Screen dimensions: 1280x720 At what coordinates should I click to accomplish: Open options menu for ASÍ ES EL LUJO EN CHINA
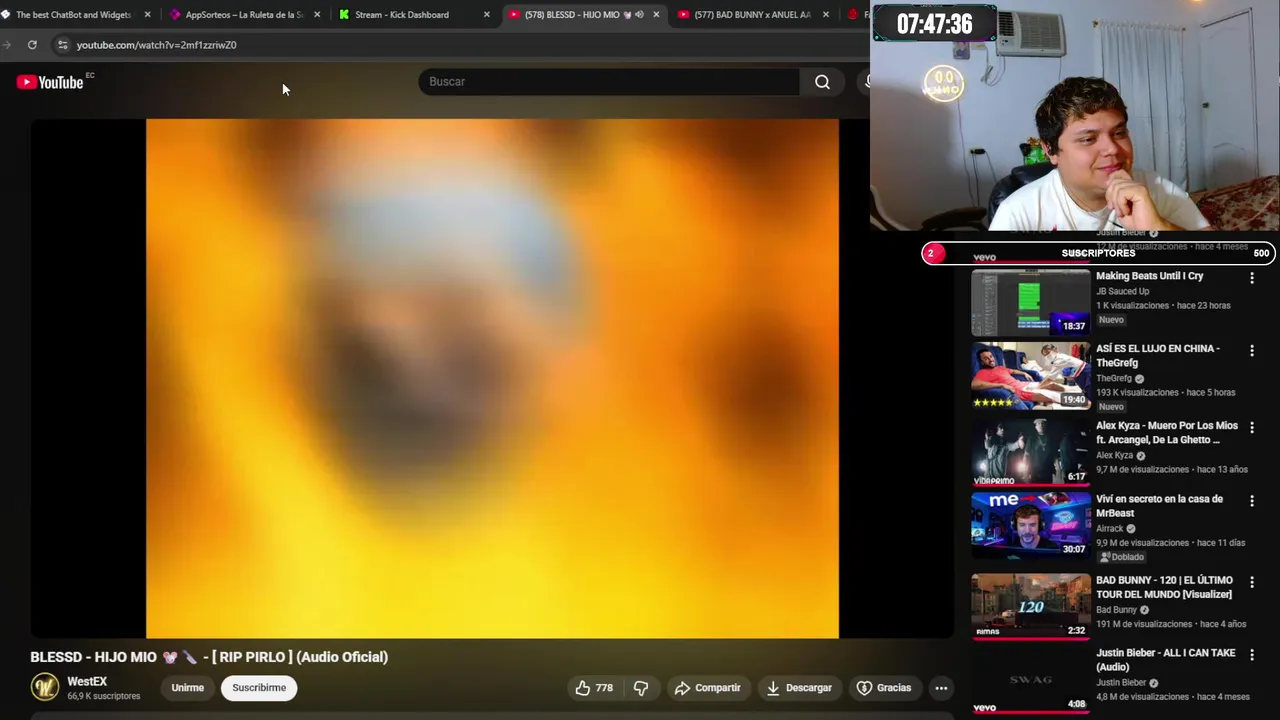pos(1251,351)
